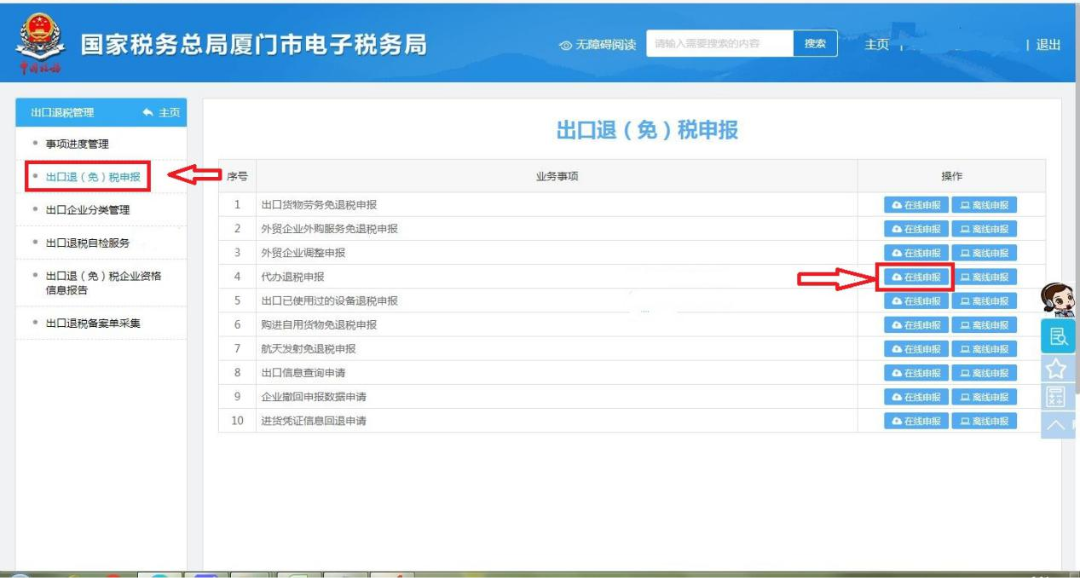Image resolution: width=1080 pixels, height=578 pixels.
Task: Click 离线申报 for 出口货物劳务免退税申报
Action: [x=984, y=205]
